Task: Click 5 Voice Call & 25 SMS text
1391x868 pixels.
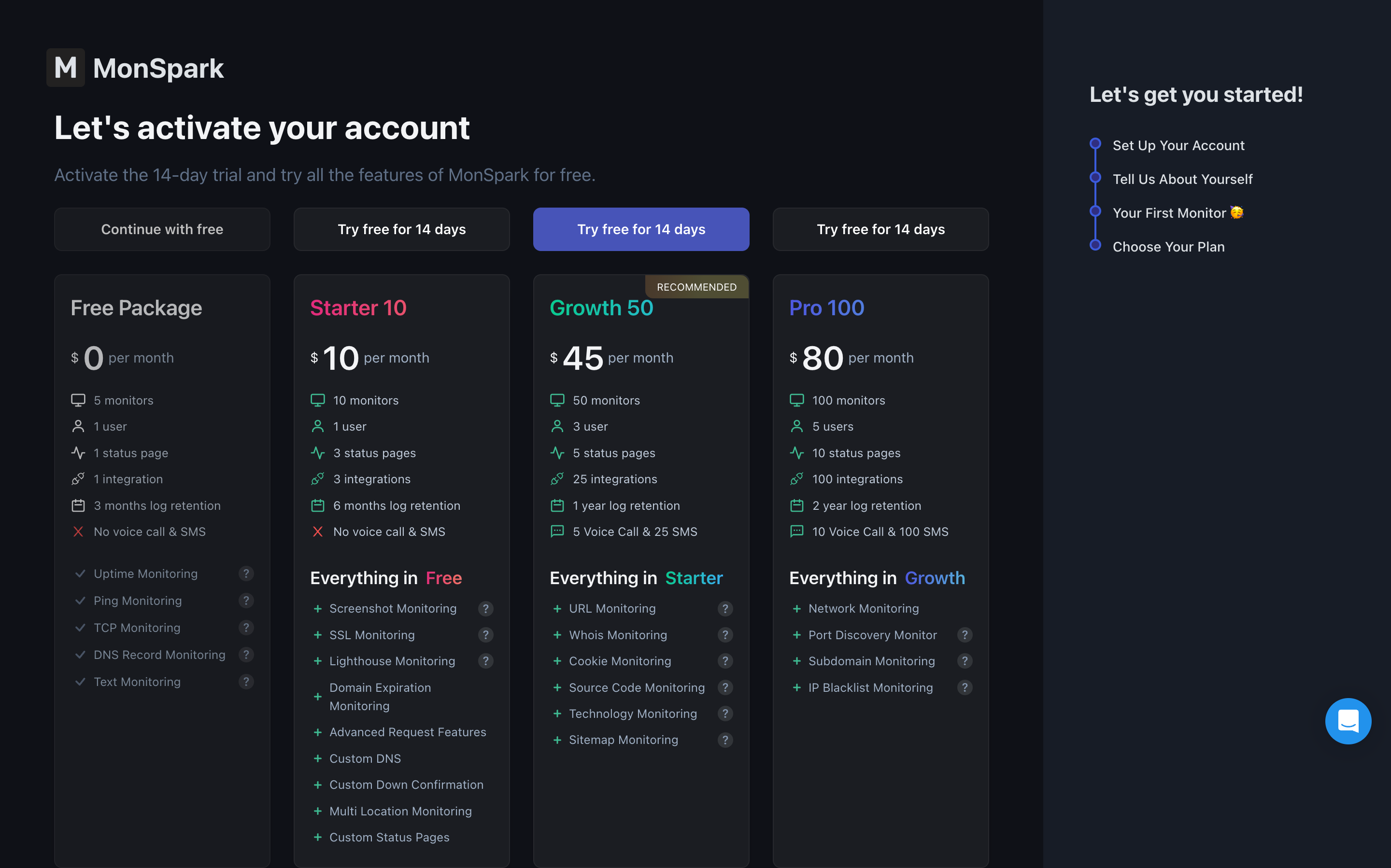Action: pos(635,532)
